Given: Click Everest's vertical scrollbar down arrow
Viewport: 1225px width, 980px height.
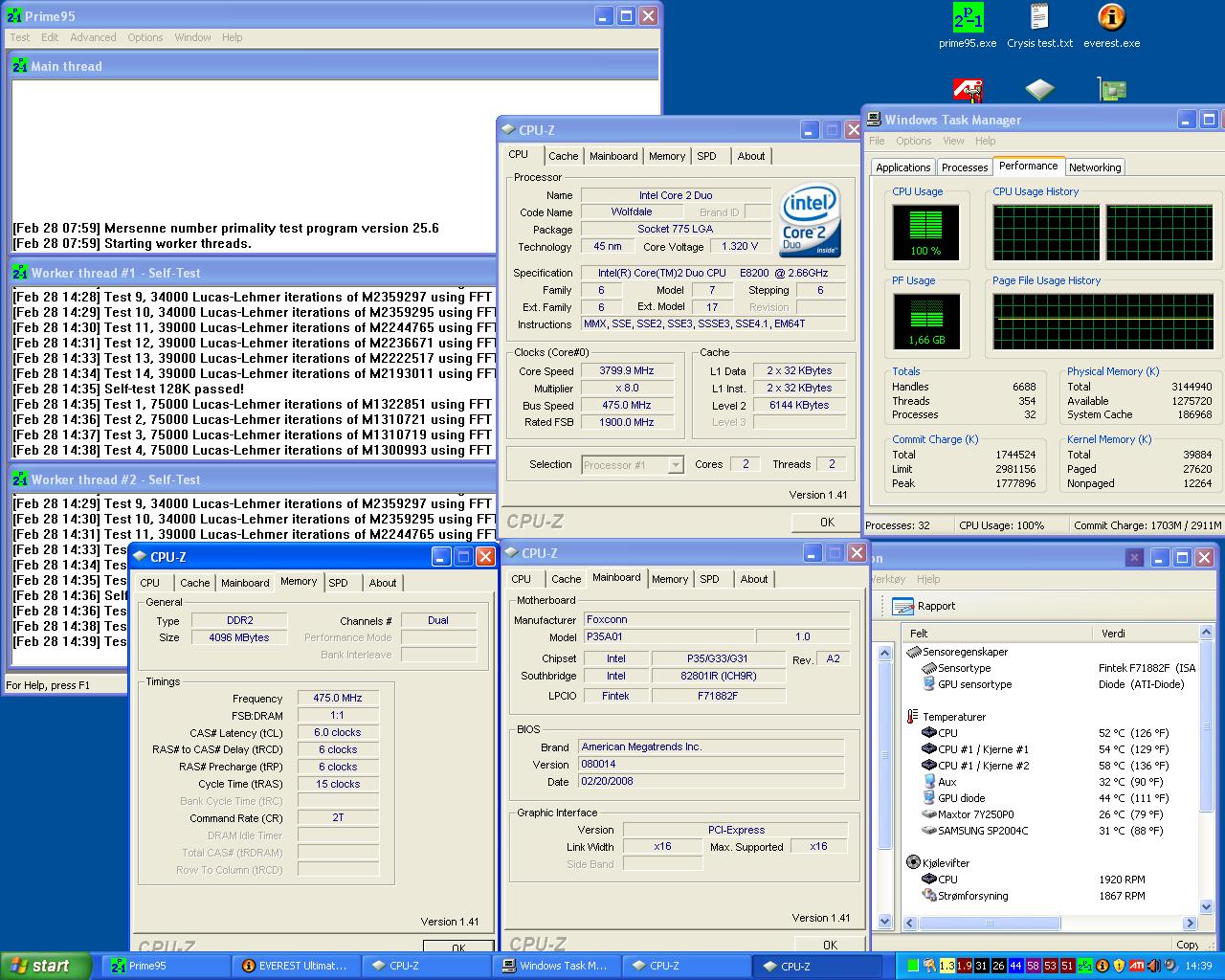Looking at the screenshot, I should pos(1206,906).
